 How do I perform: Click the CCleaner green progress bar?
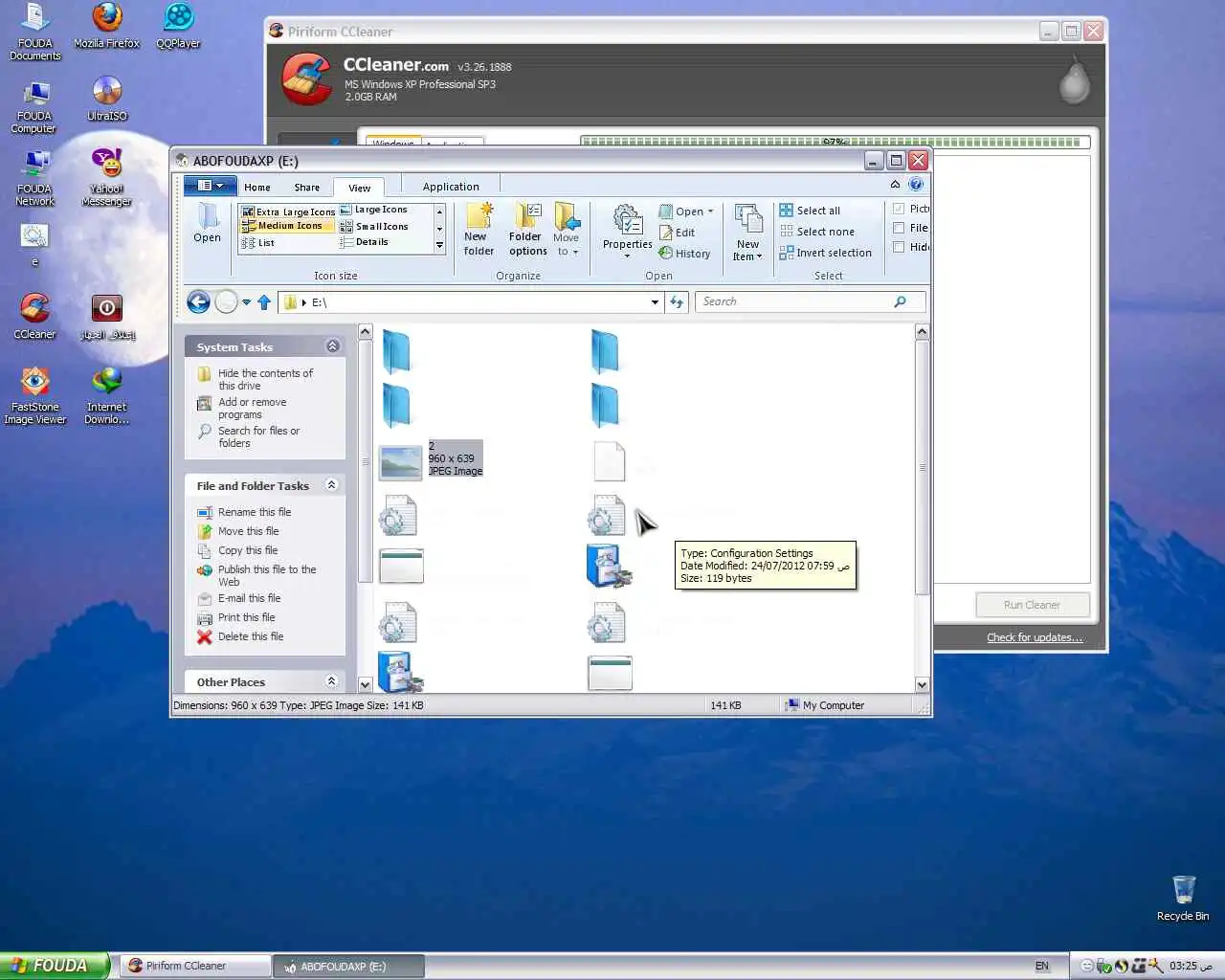pos(834,142)
